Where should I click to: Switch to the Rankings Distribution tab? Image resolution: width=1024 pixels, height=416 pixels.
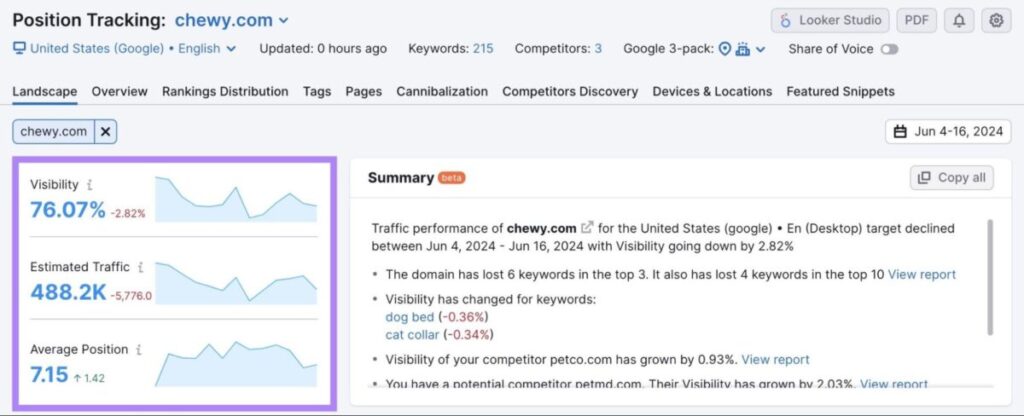225,91
